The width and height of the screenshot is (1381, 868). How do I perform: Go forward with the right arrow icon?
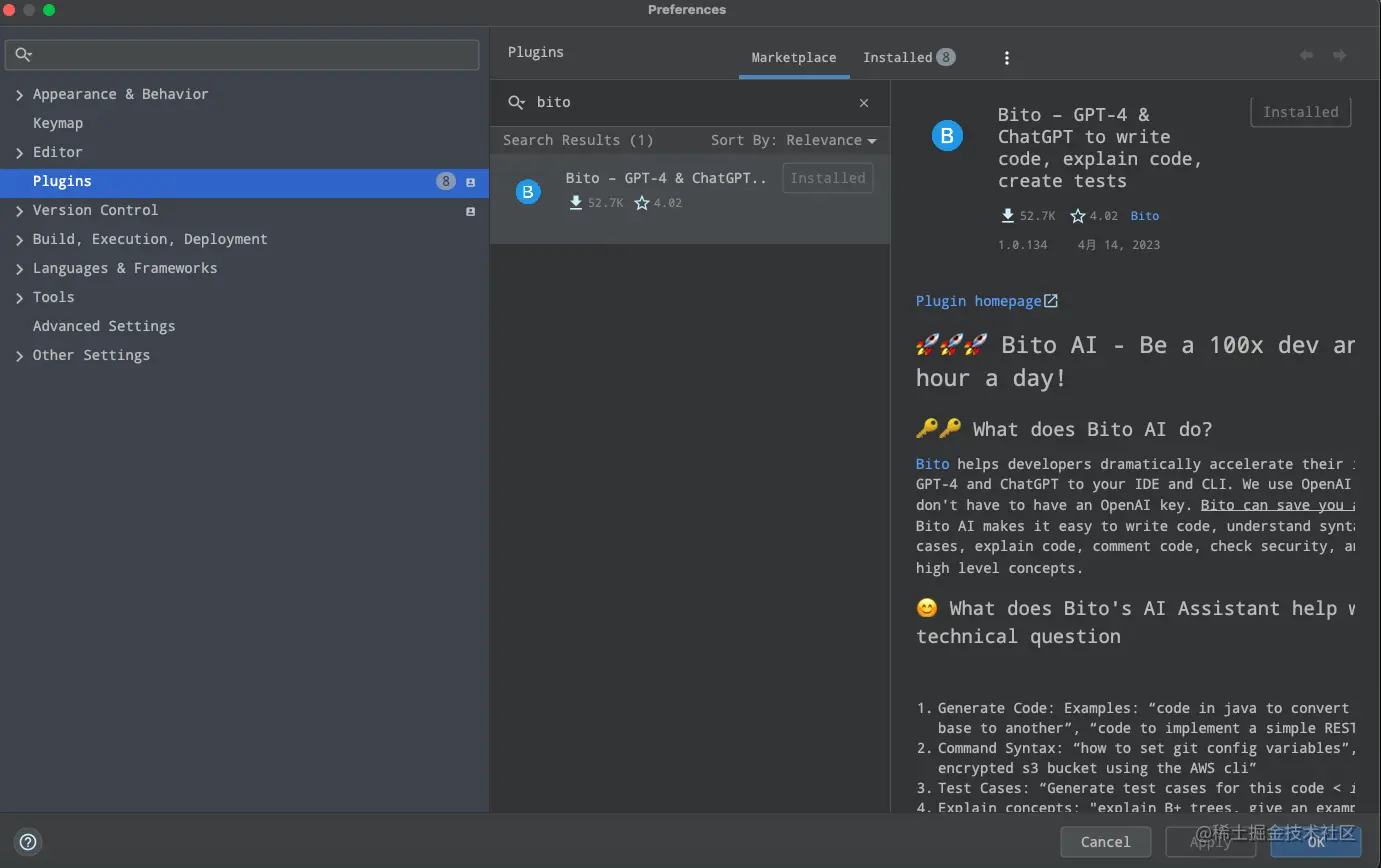[1339, 55]
